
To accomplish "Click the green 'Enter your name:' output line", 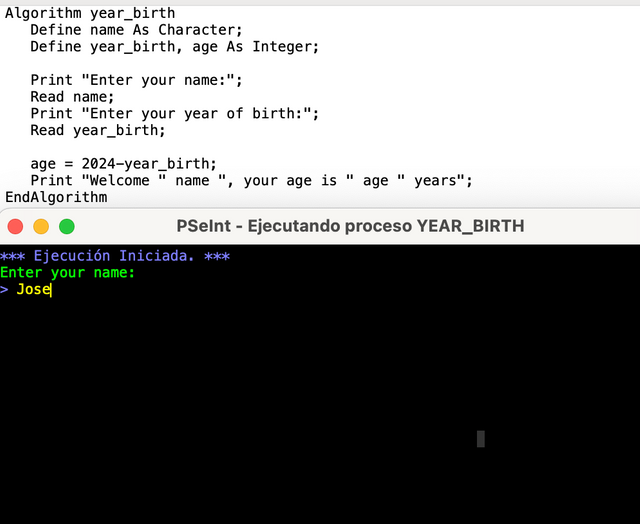I will pos(67,273).
